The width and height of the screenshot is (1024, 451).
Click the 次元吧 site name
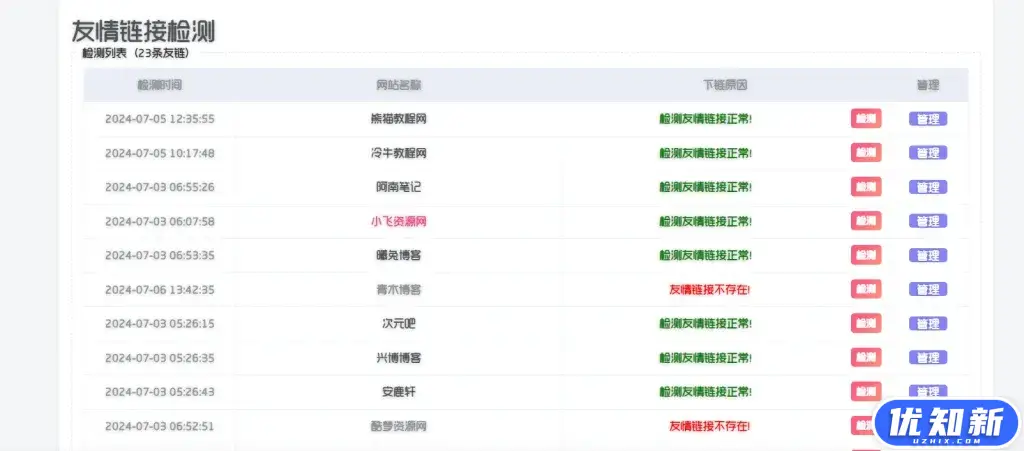pos(398,323)
